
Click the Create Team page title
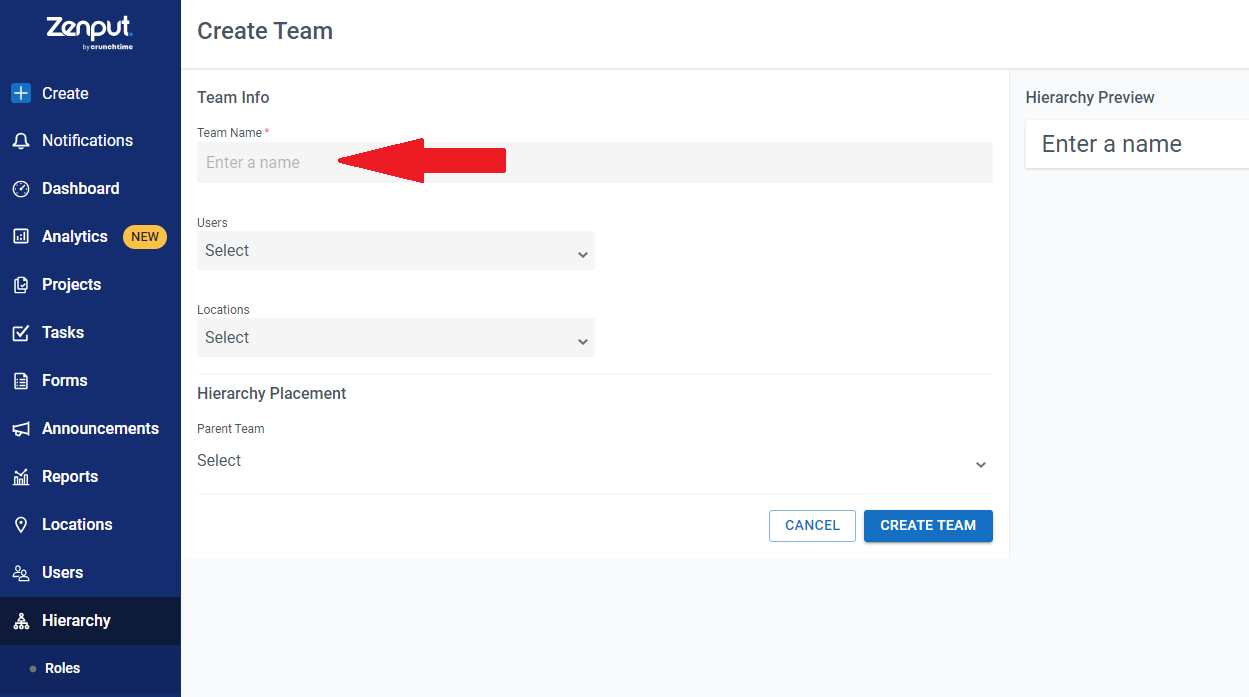[265, 31]
